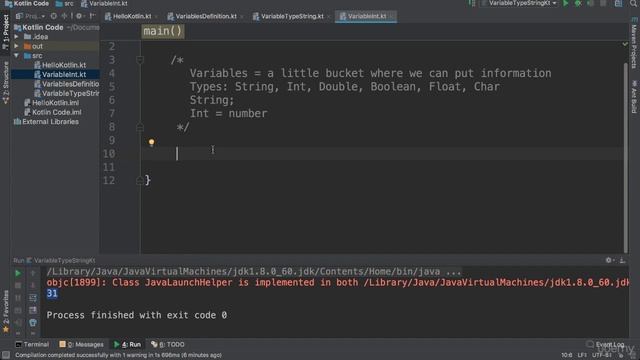640x360 pixels.
Task: Click the search everywhere magnifier icon
Action: [633, 3]
